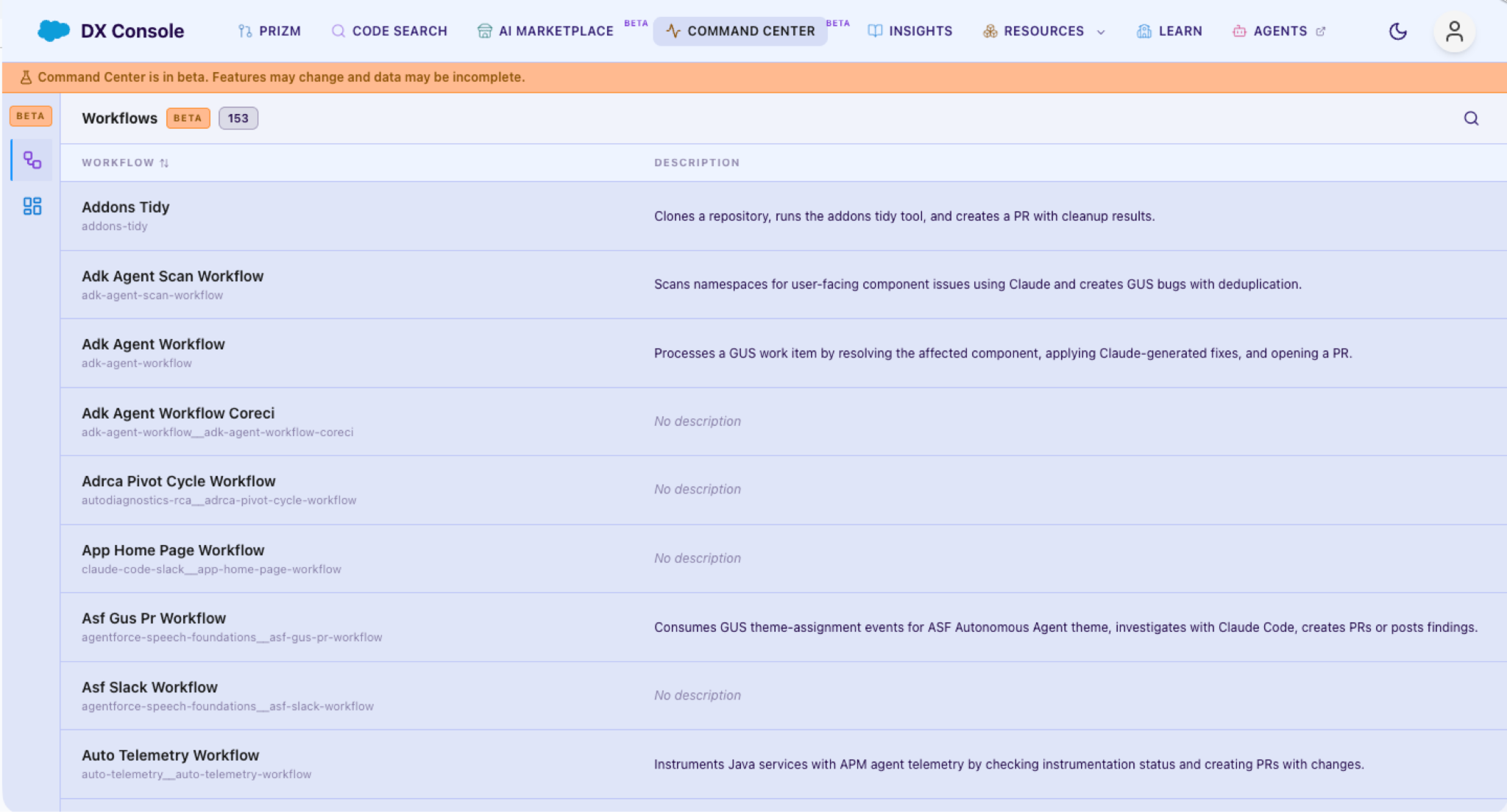Click the Workflows page title

(120, 118)
